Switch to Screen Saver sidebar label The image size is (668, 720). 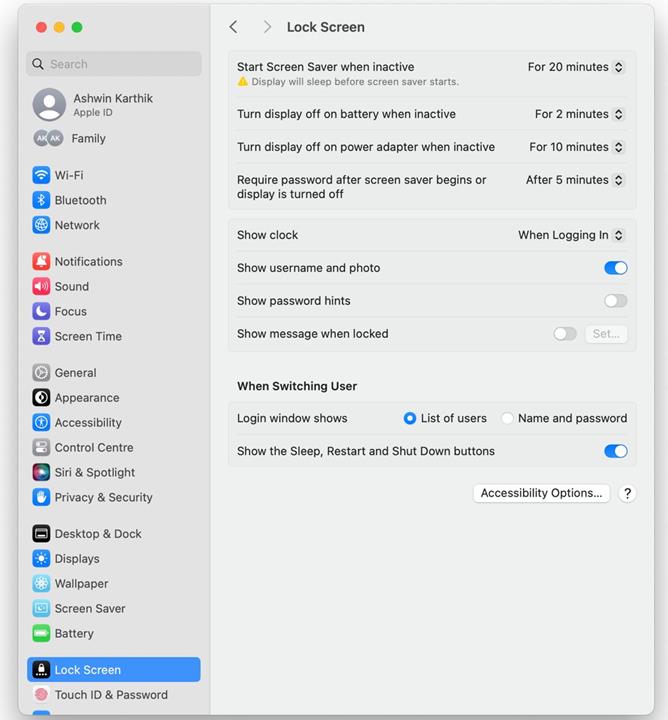point(90,608)
